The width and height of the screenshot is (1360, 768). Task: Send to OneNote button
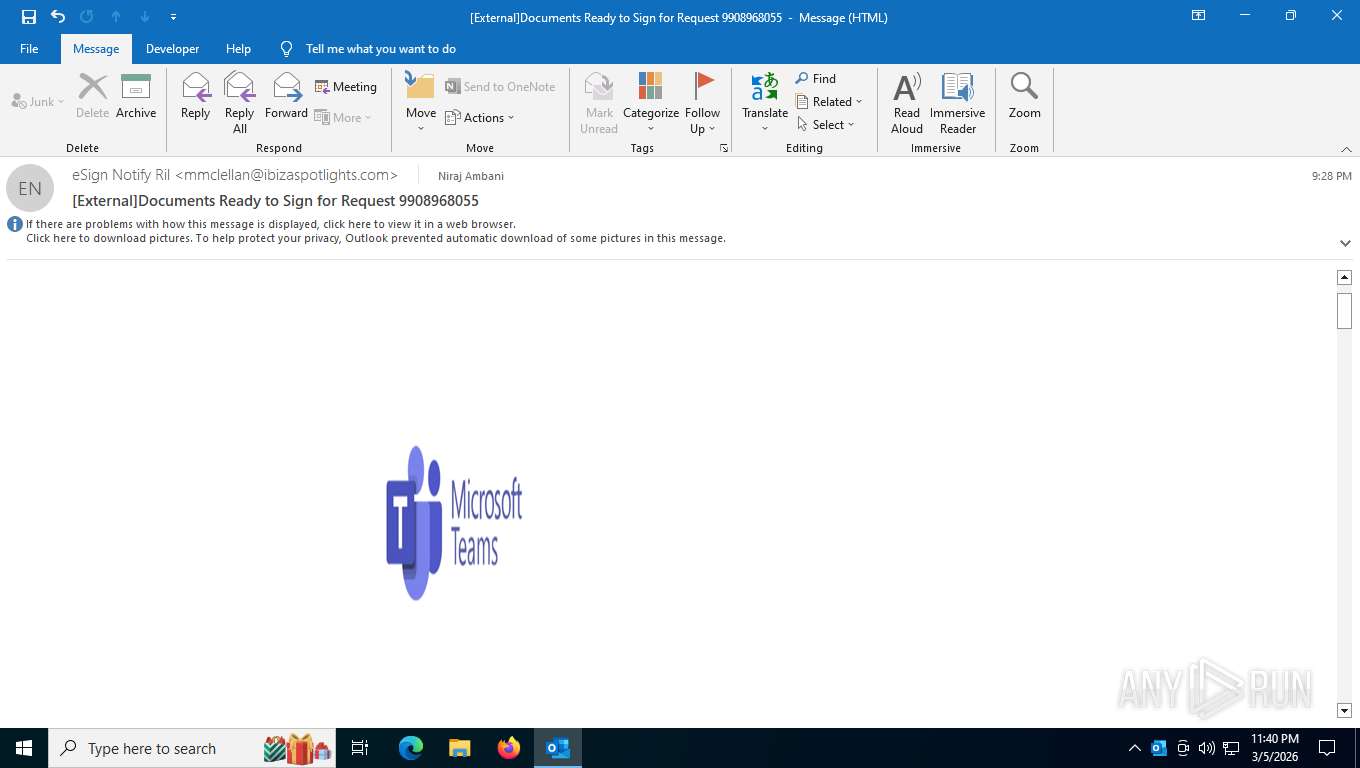(500, 87)
